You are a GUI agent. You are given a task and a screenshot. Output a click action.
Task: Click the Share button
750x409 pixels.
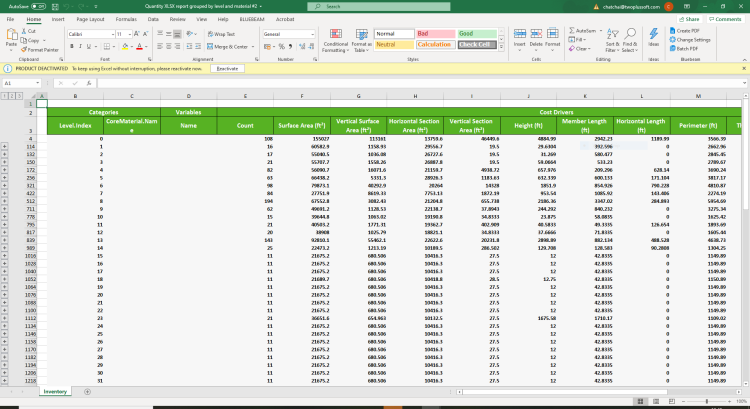(x=688, y=19)
